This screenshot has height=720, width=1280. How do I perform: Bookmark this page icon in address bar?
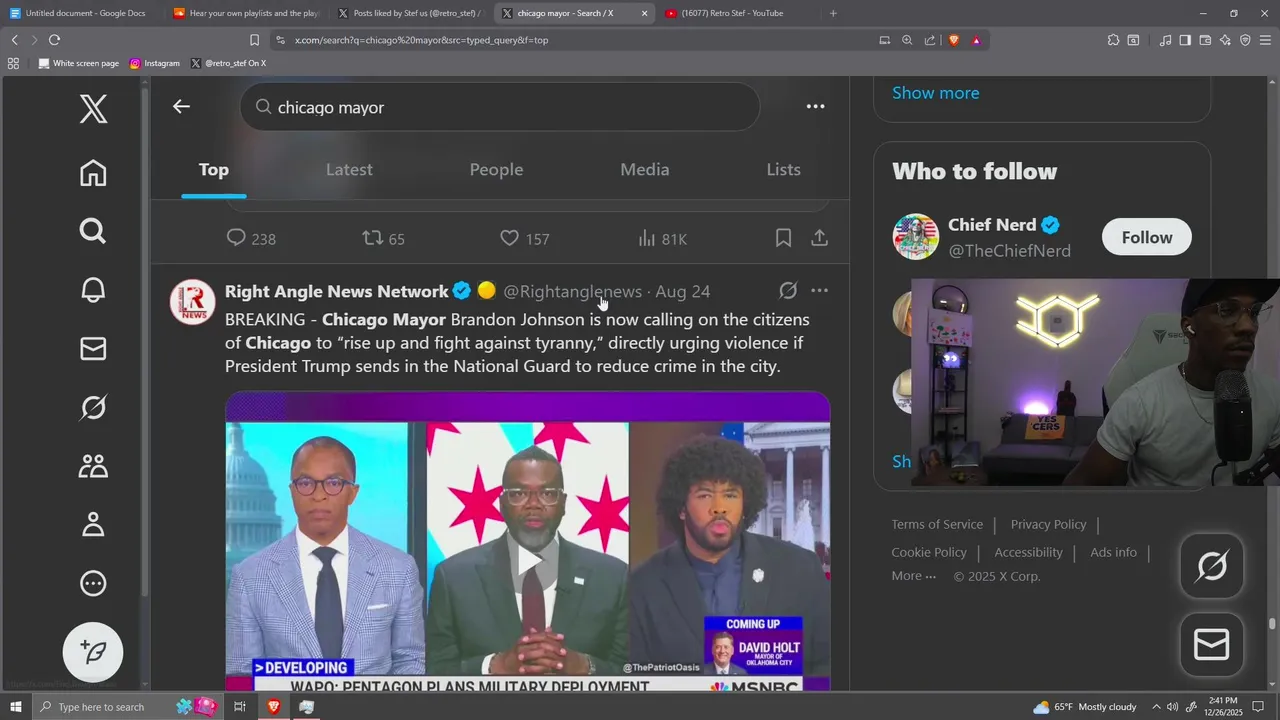coord(254,40)
